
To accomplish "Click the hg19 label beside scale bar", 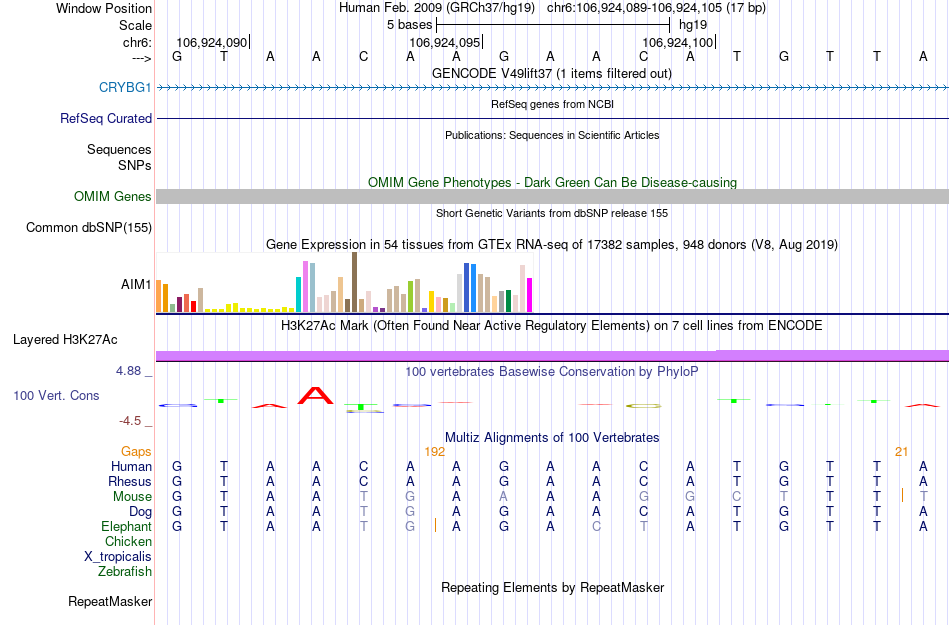I will [693, 25].
